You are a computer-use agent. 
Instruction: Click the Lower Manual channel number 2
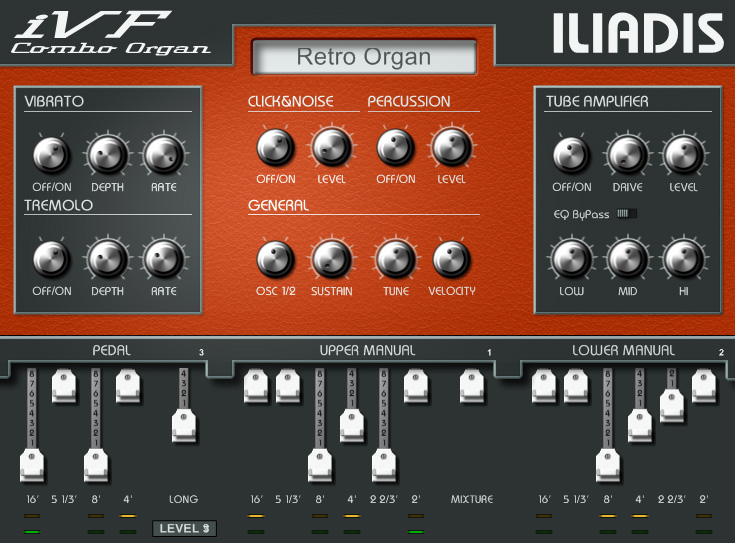[x=721, y=352]
